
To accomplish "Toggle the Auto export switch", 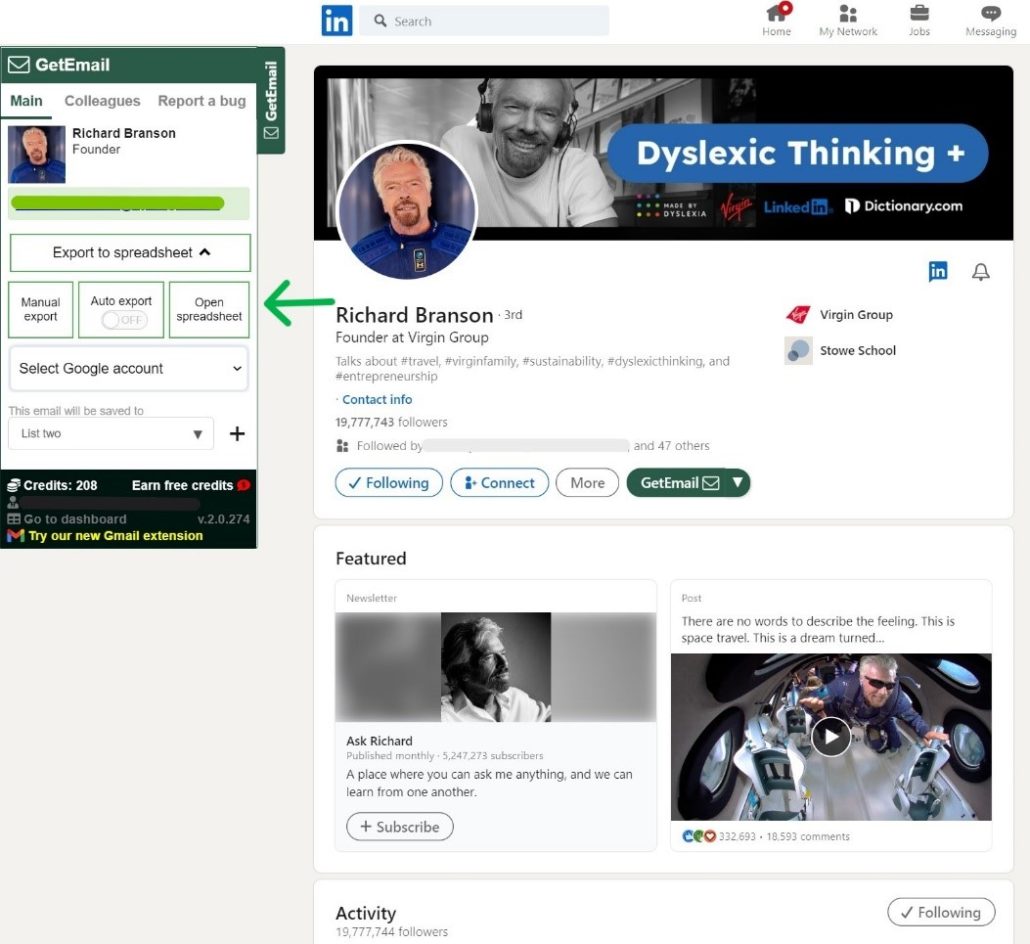I will (124, 320).
